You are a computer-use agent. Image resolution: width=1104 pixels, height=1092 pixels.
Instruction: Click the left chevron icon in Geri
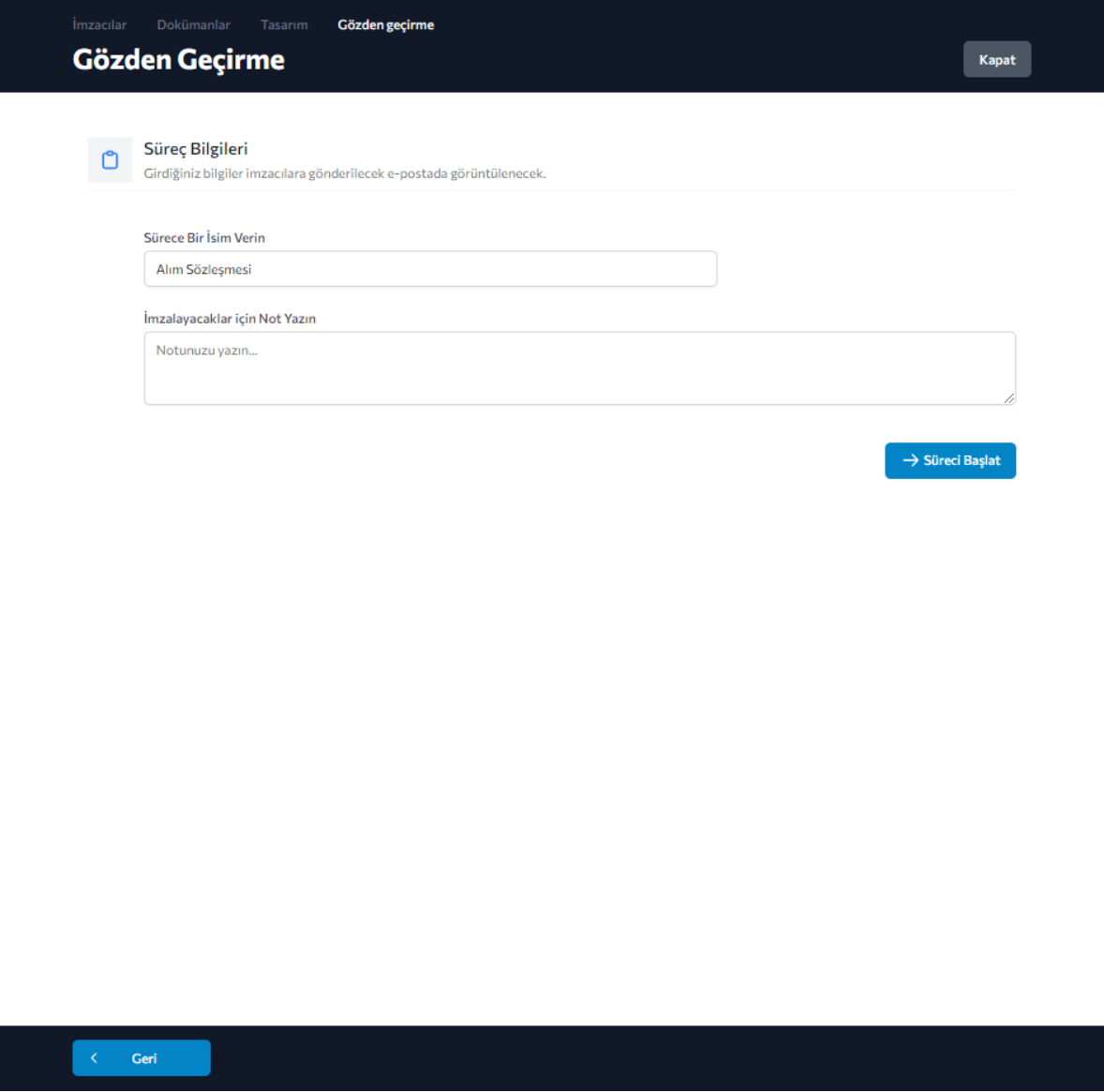click(94, 1058)
